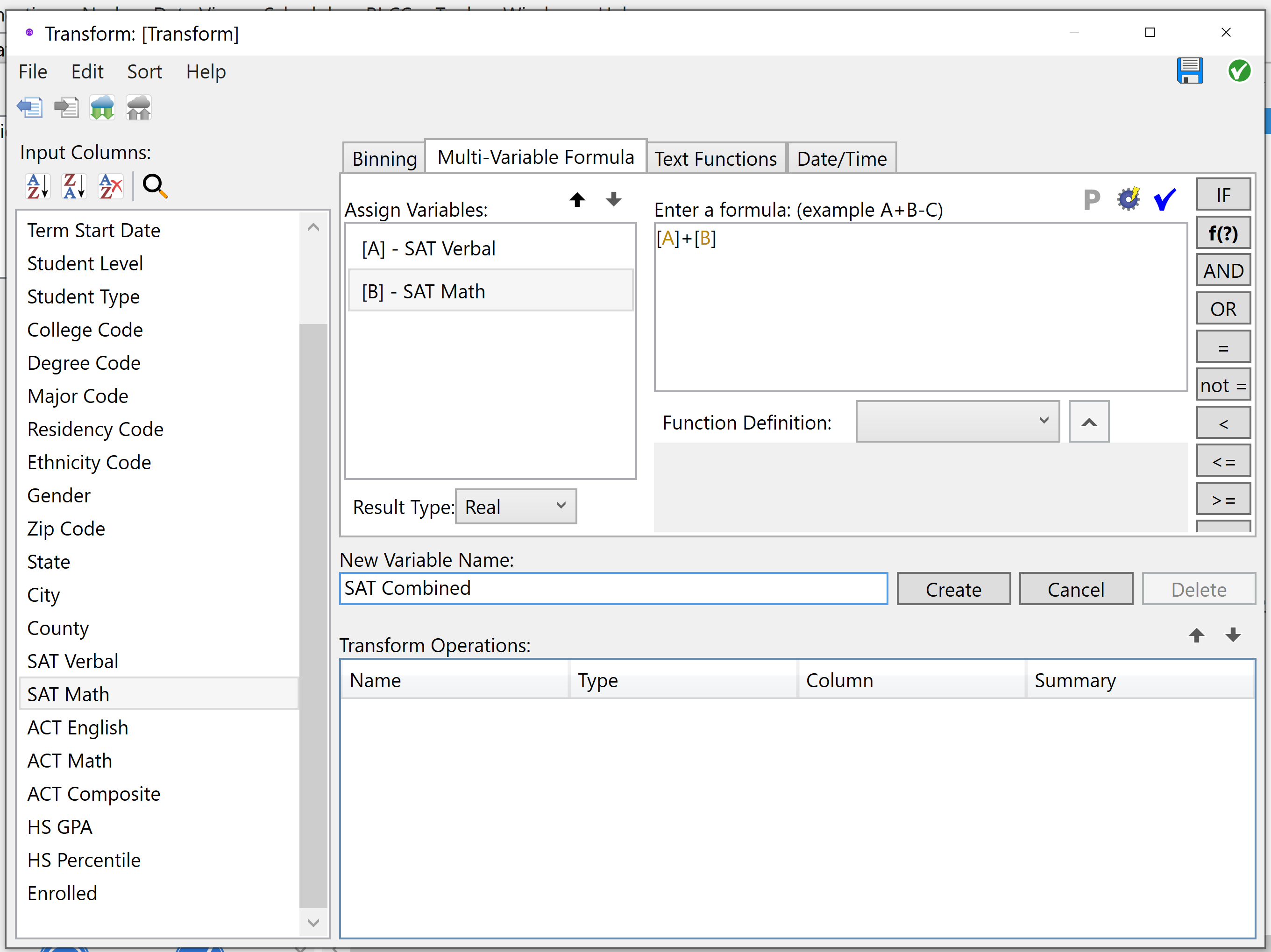This screenshot has height=952, width=1271.
Task: Click the New Variable Name field
Action: click(x=613, y=588)
